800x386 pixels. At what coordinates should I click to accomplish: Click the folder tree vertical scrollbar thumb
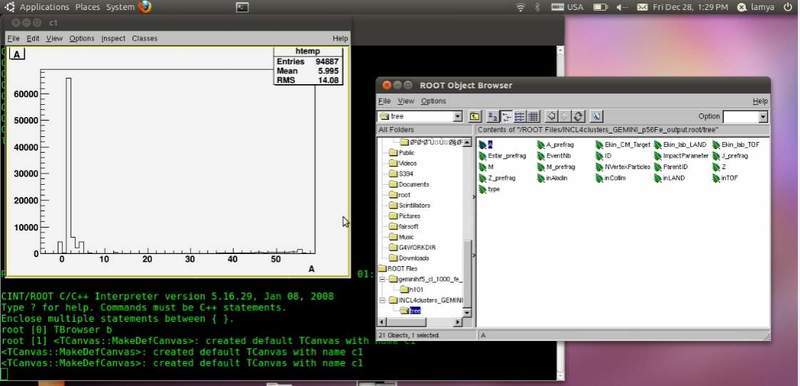pos(467,273)
